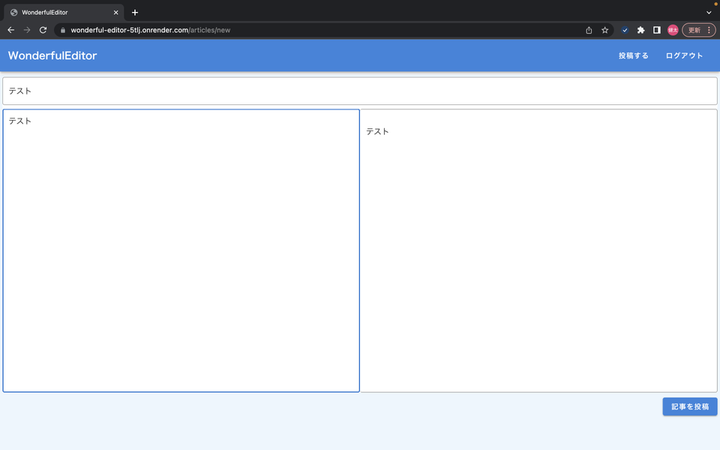Click the URL in the address bar
Image resolution: width=720 pixels, height=450 pixels.
(x=150, y=30)
